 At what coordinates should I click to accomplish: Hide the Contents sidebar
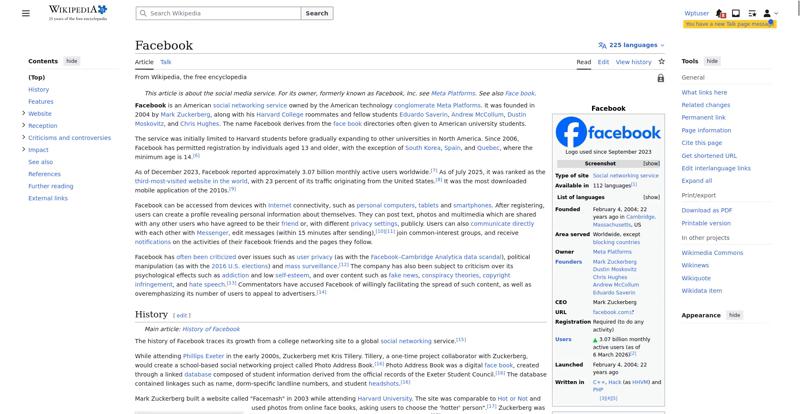(x=72, y=61)
